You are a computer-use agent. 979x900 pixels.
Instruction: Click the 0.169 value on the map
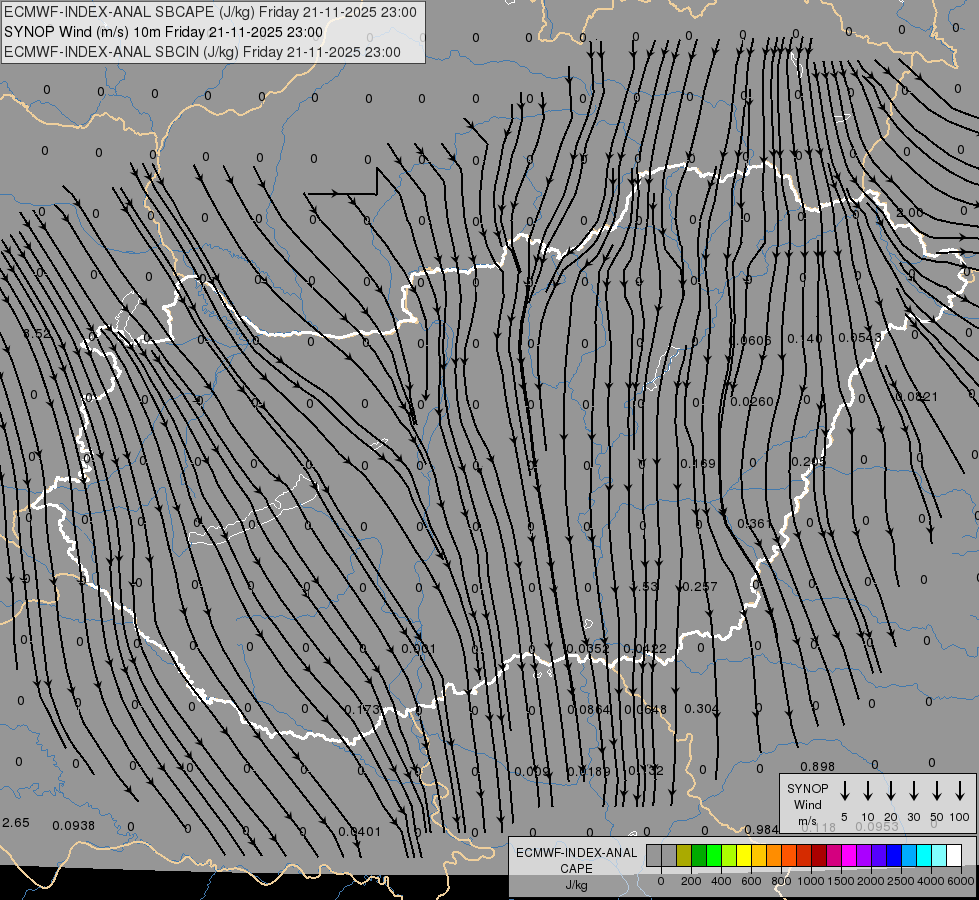click(698, 463)
